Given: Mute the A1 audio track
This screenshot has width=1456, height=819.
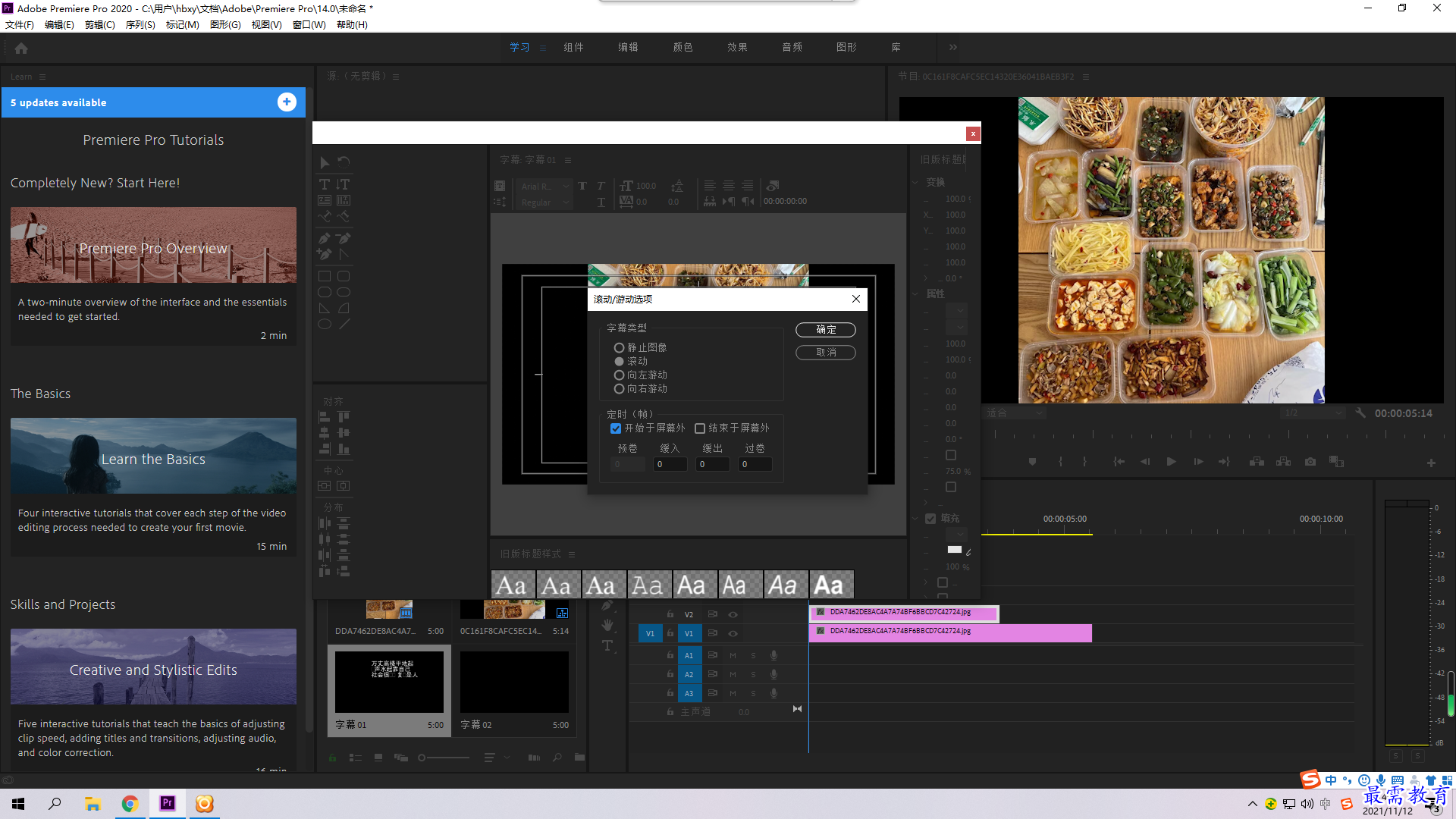Looking at the screenshot, I should (733, 655).
